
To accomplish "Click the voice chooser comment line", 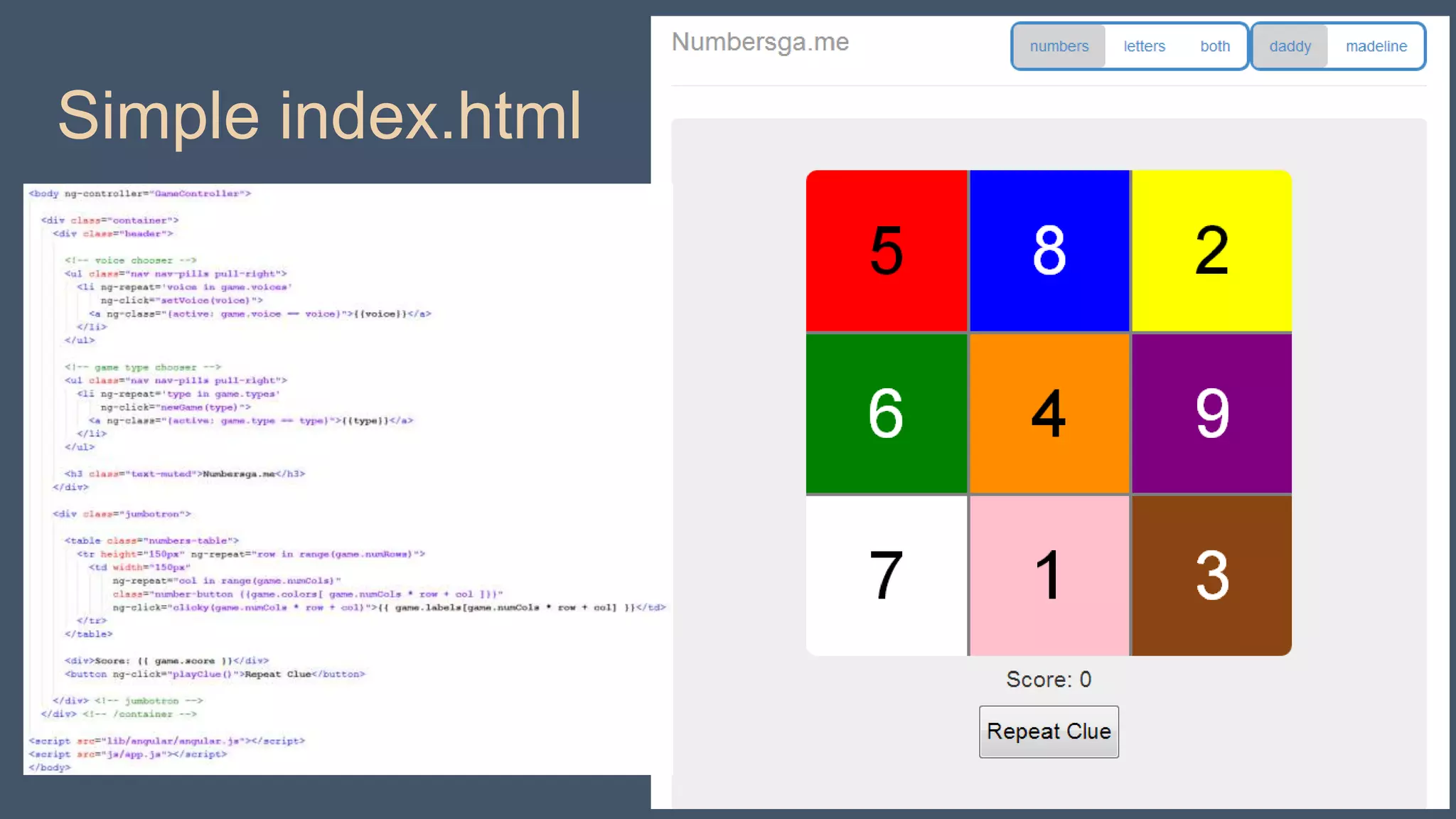I will click(x=130, y=260).
